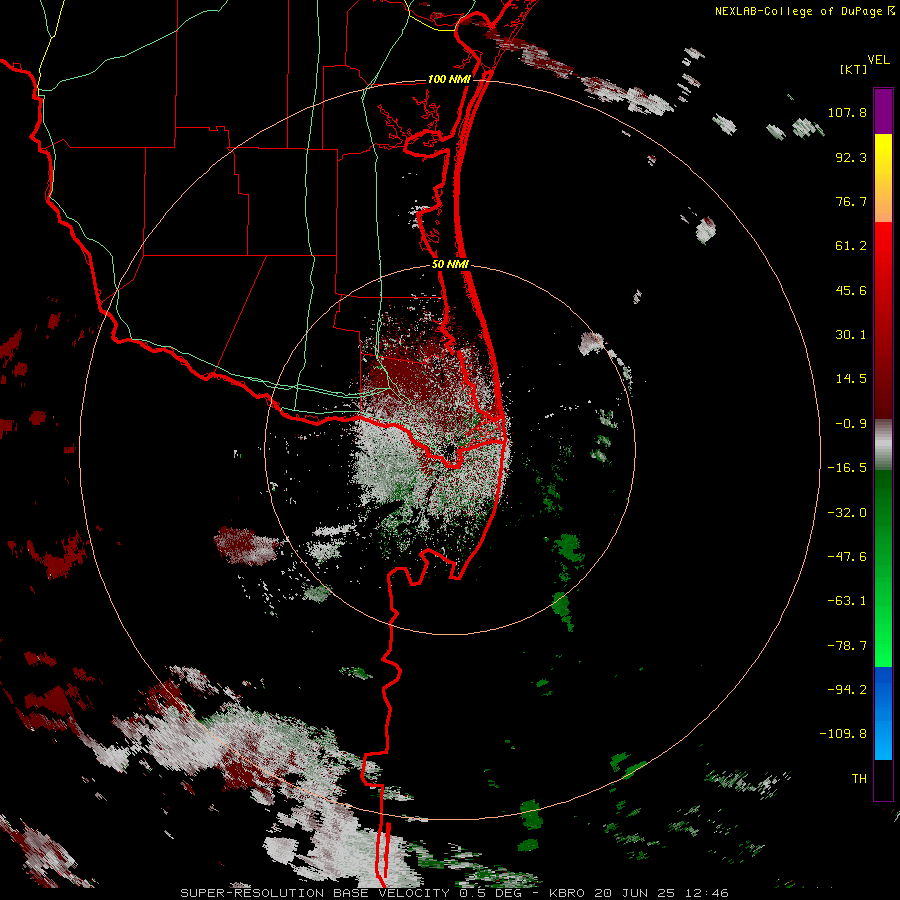900x900 pixels.
Task: Select the -32.0 legend value
Action: tap(847, 513)
